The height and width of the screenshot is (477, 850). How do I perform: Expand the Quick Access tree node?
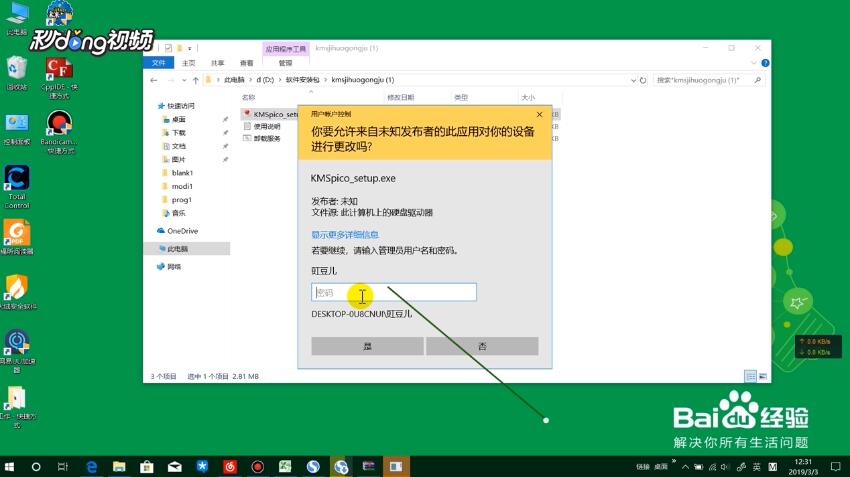pos(153,106)
